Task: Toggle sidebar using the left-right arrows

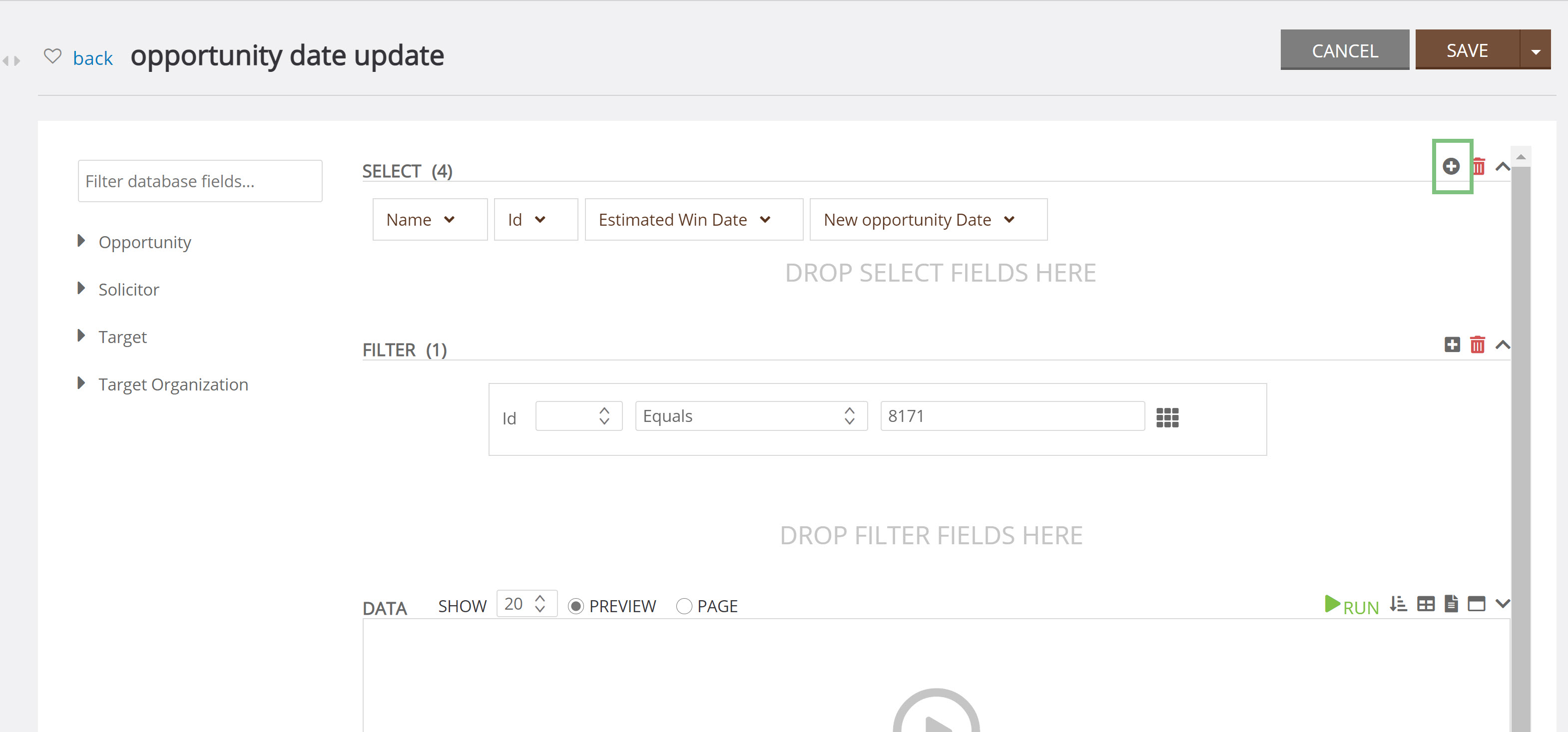Action: [x=11, y=60]
